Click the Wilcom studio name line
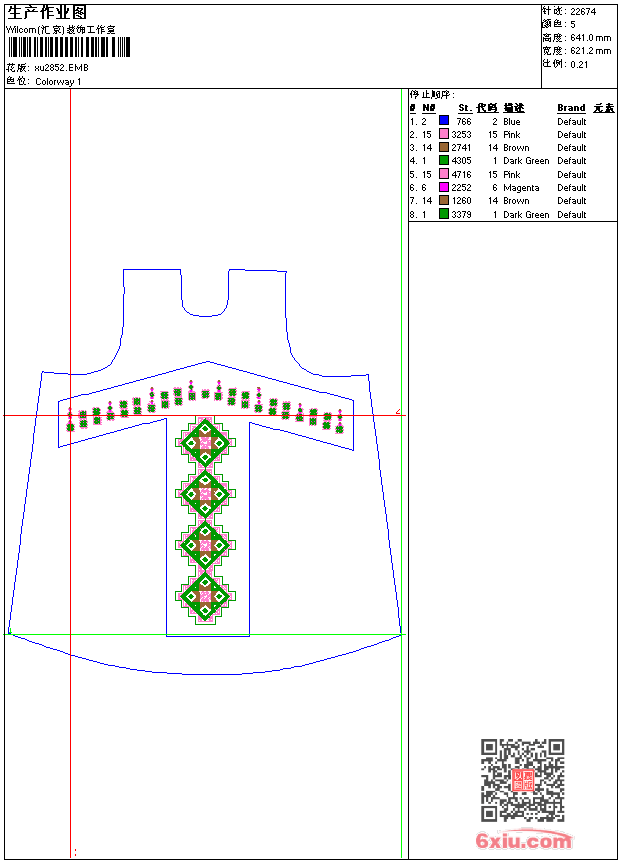The width and height of the screenshot is (620, 860). (61, 30)
